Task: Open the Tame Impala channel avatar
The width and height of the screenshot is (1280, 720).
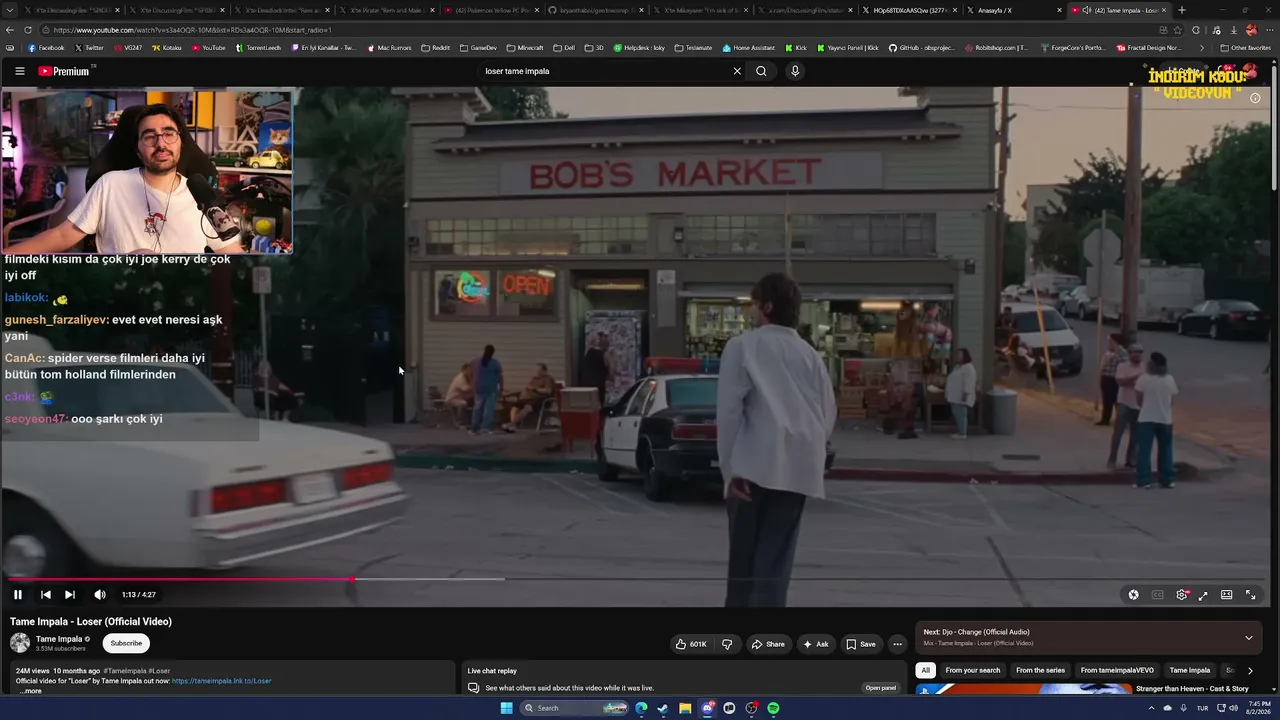Action: point(20,643)
